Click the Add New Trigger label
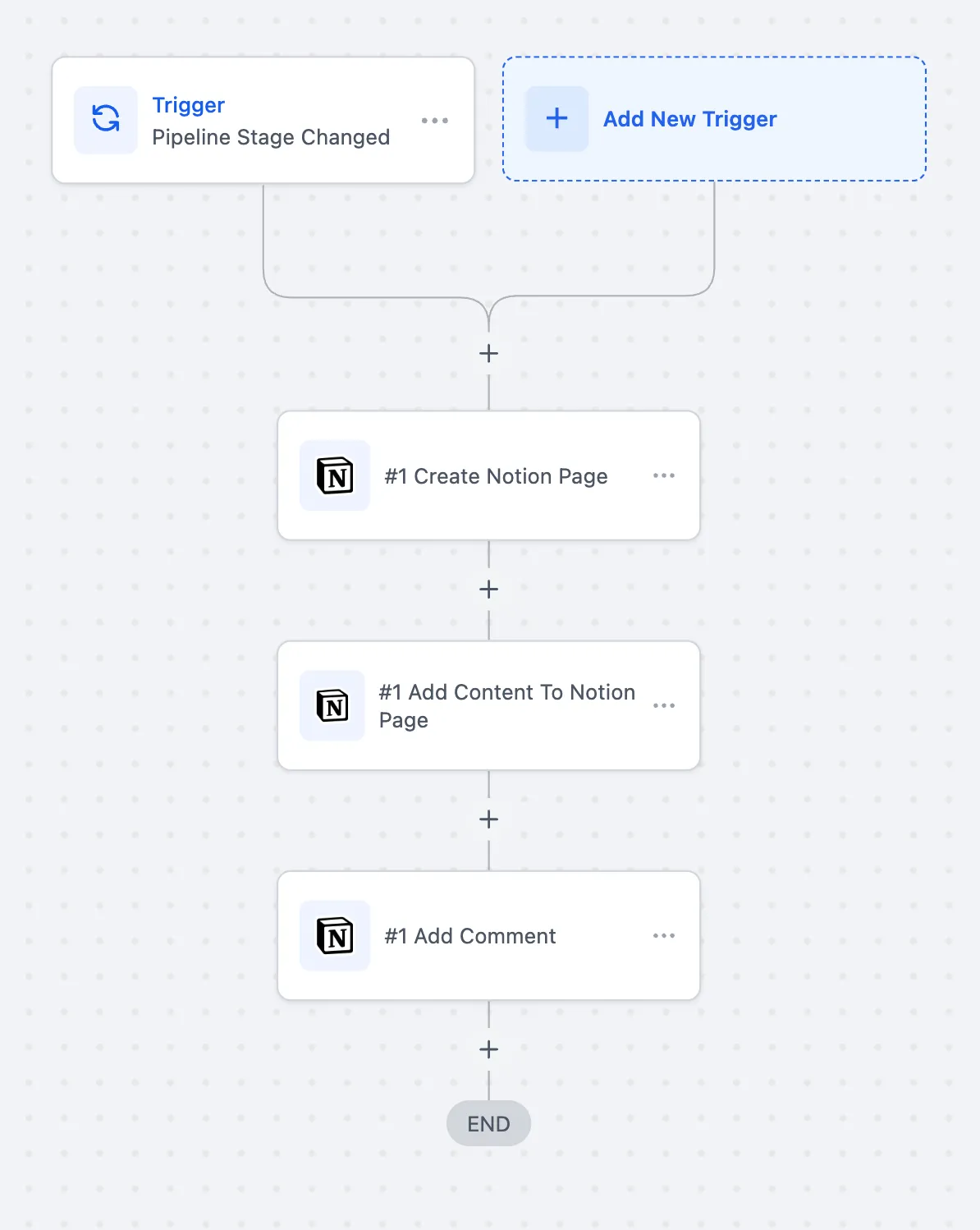980x1230 pixels. pyautogui.click(x=689, y=119)
